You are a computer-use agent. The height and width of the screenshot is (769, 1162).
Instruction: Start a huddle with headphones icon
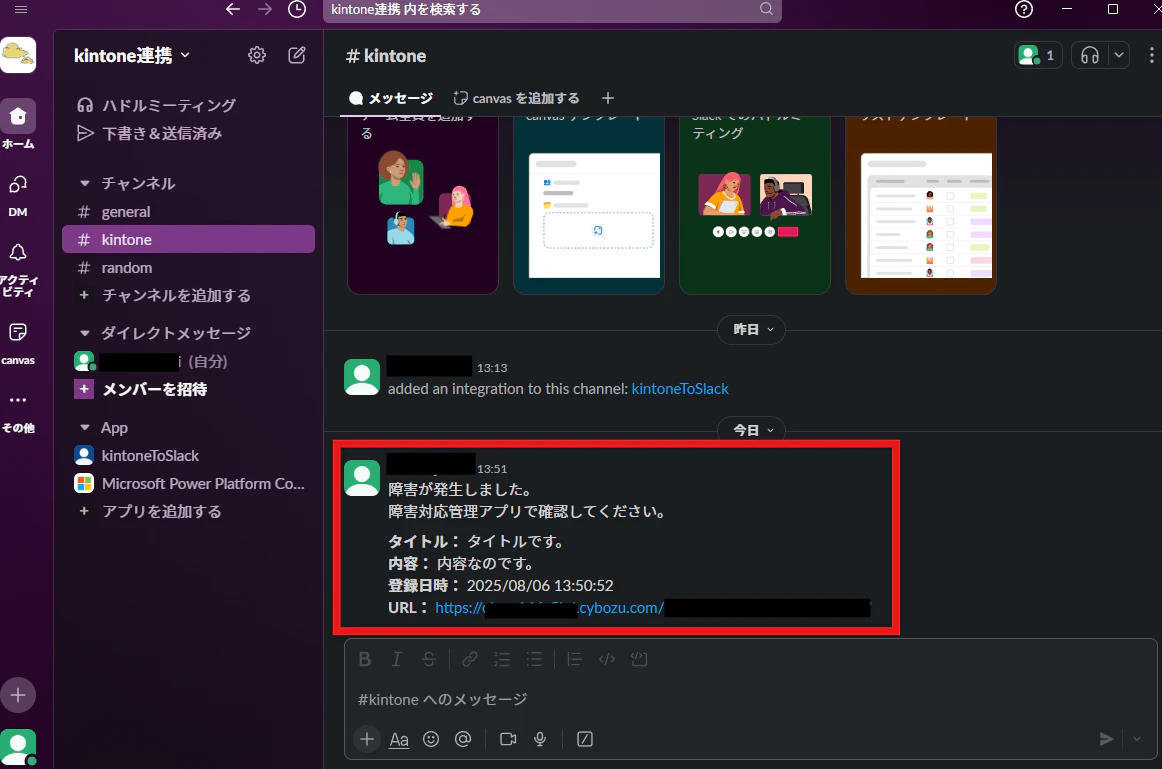tap(1089, 55)
